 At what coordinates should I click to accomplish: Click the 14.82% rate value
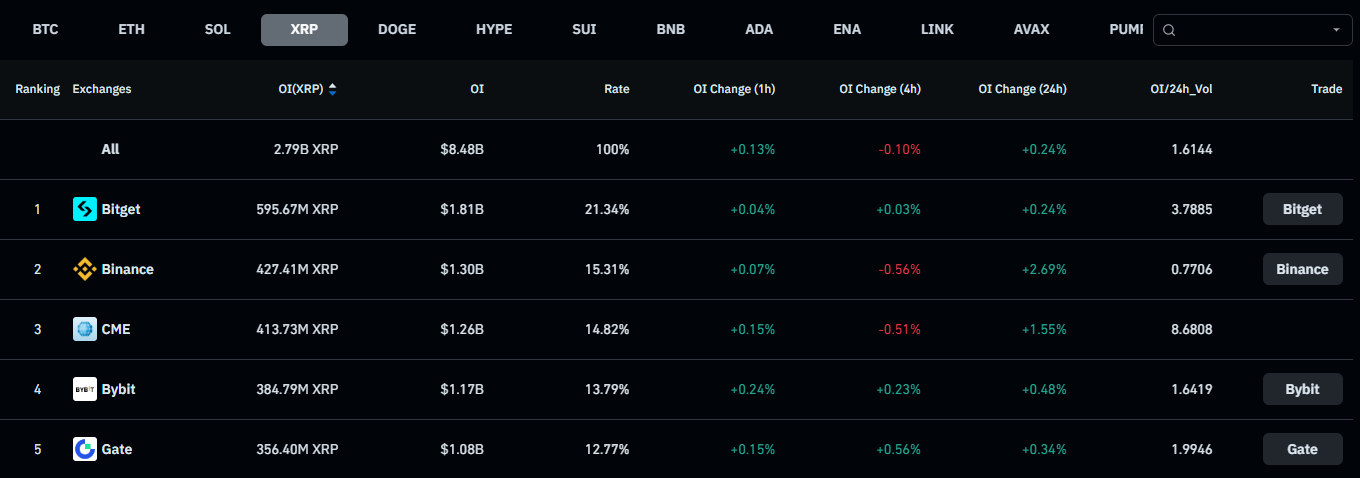tap(607, 329)
